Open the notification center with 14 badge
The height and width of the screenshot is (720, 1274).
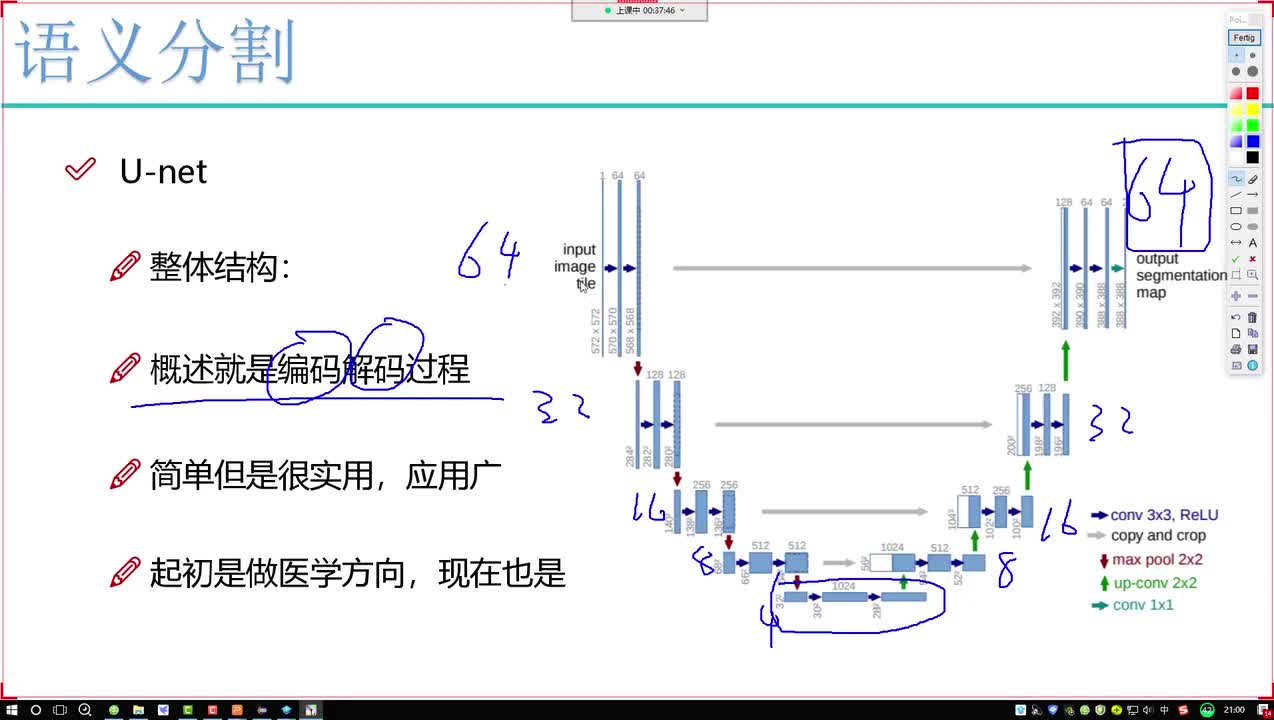pyautogui.click(x=1264, y=710)
